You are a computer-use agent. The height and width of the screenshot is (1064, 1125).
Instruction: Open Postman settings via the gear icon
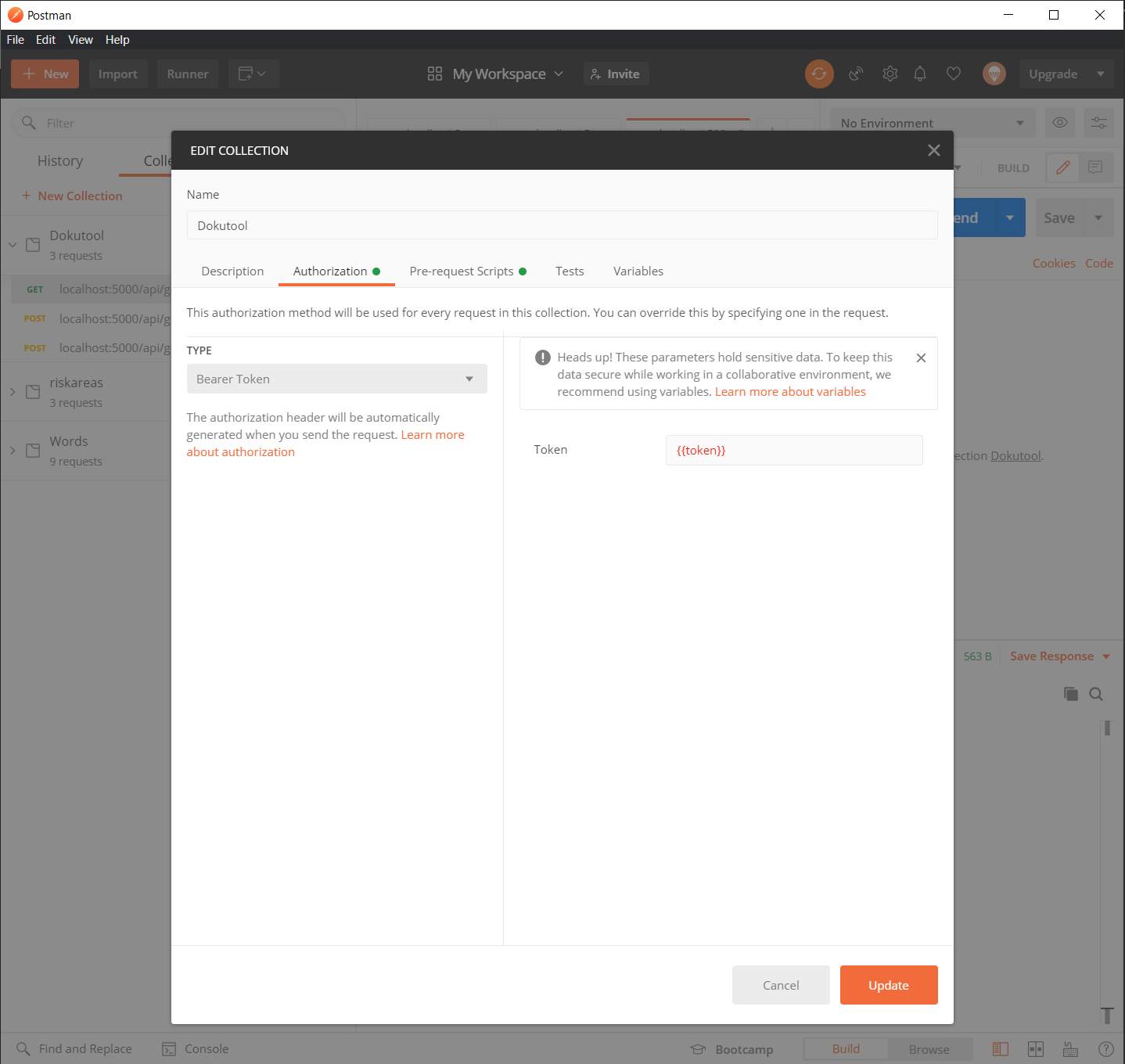(890, 74)
